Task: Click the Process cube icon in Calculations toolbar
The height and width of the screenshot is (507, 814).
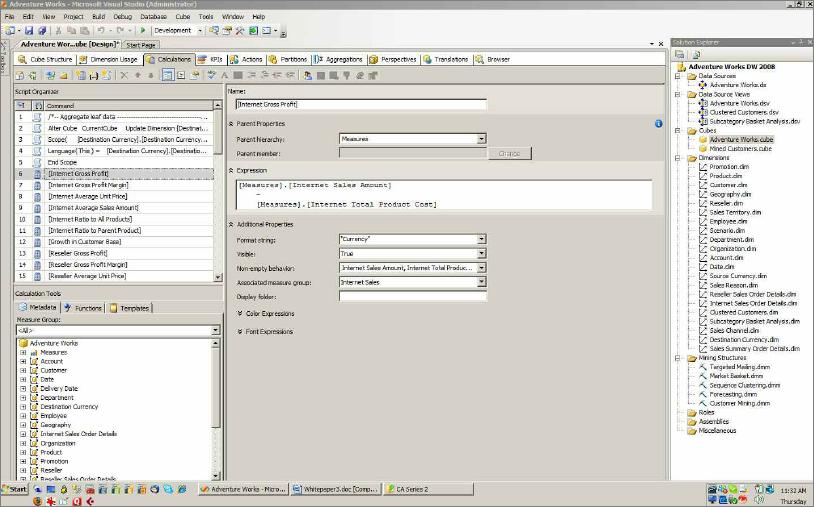Action: tap(20, 76)
